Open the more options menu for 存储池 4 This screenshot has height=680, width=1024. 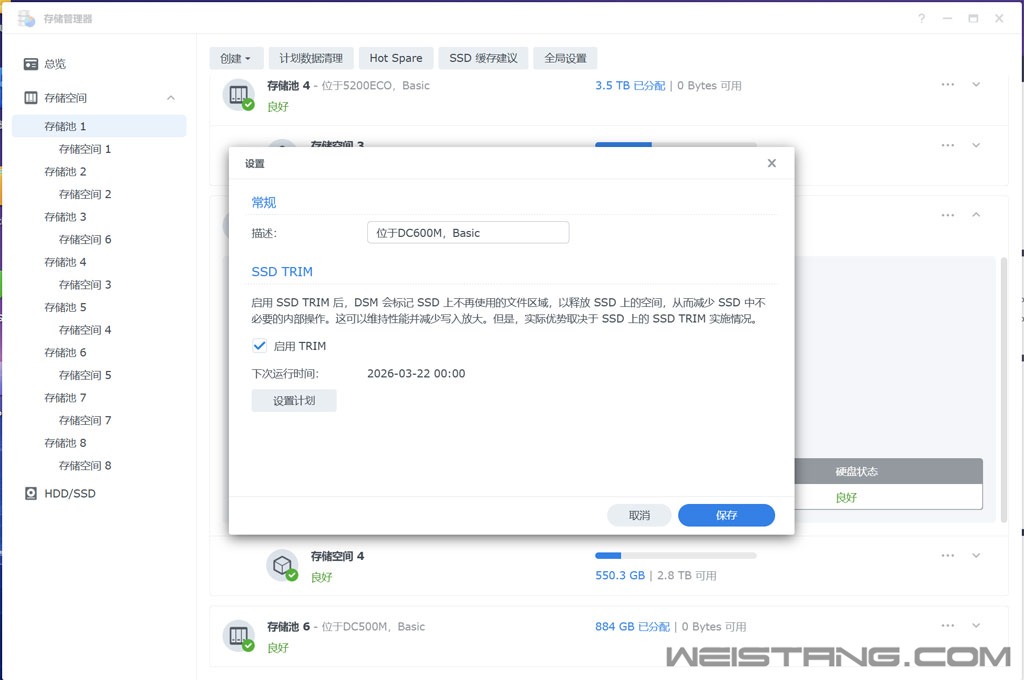(947, 85)
